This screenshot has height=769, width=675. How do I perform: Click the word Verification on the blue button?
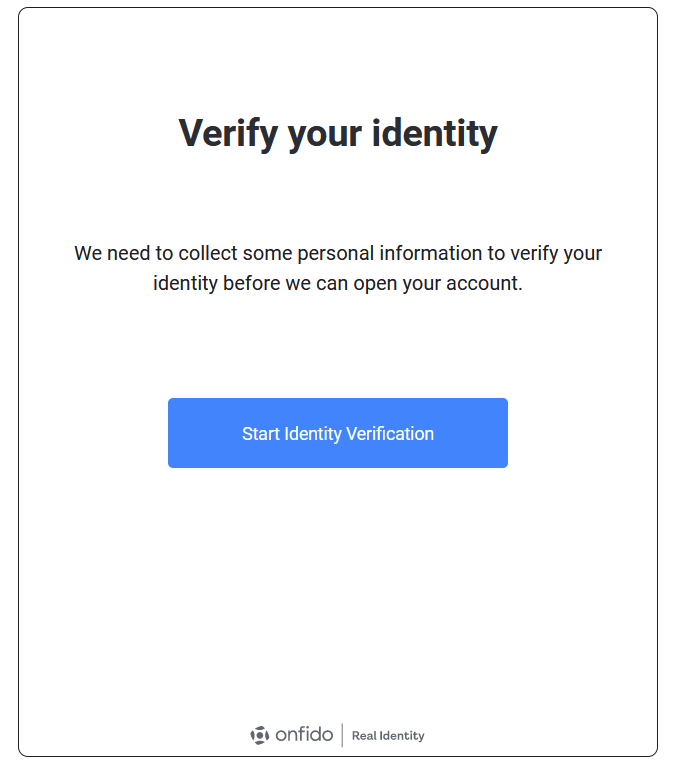390,434
